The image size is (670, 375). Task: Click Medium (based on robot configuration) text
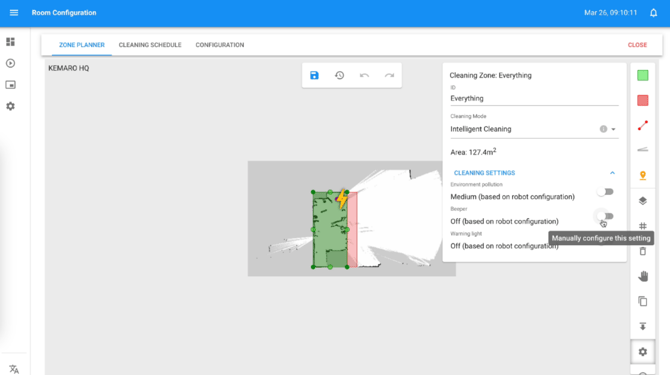512,197
